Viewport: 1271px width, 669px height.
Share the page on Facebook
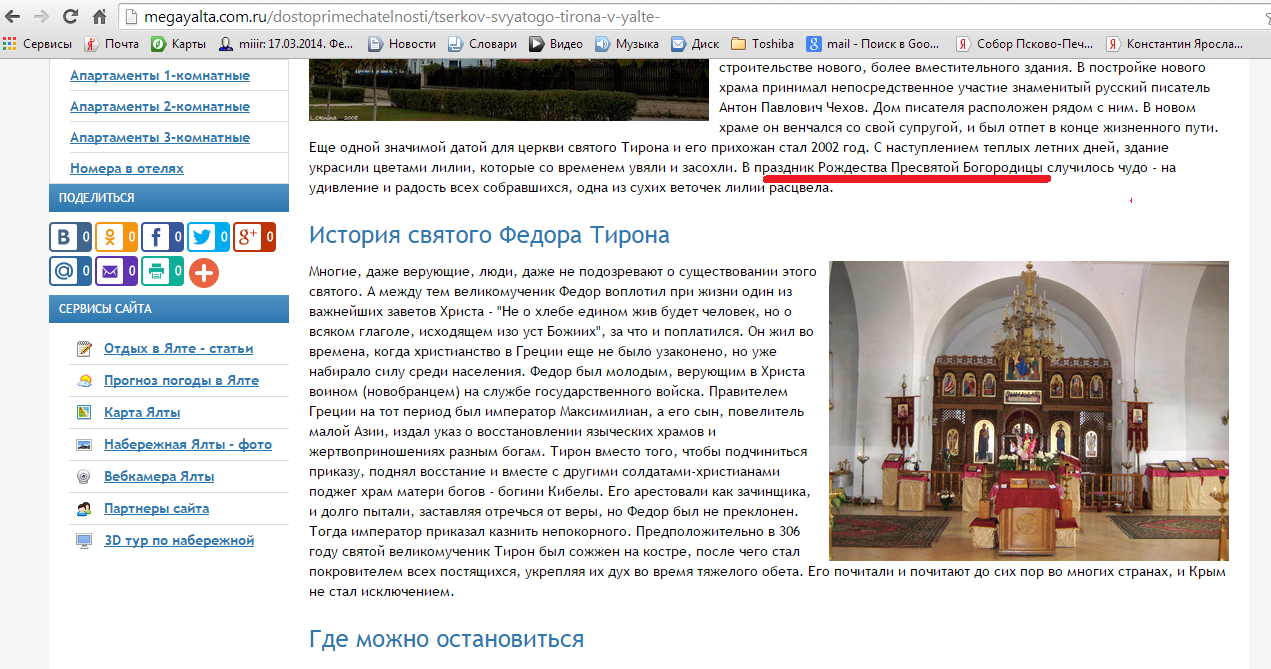(x=162, y=237)
